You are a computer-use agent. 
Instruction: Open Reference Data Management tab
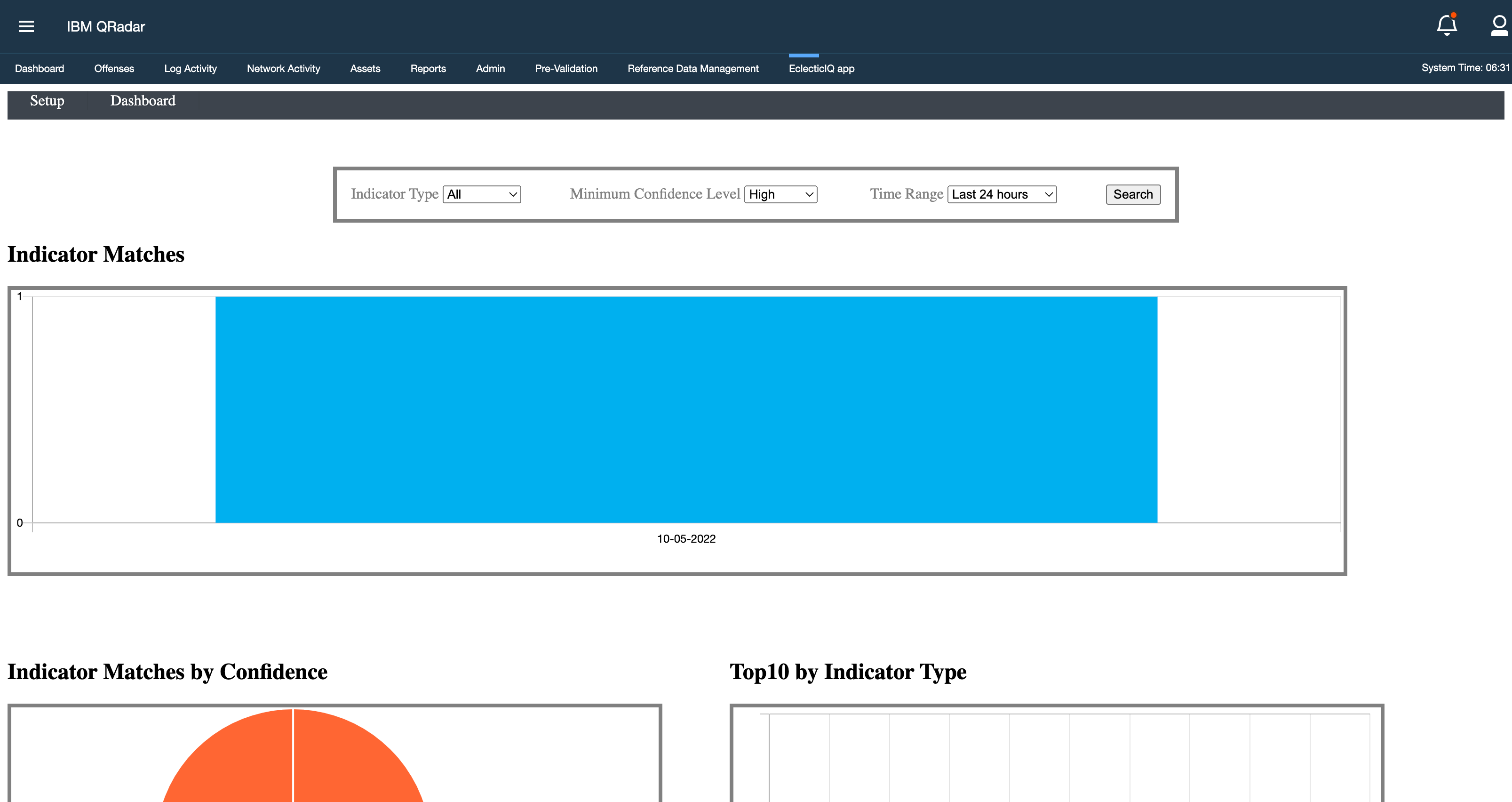pos(692,69)
